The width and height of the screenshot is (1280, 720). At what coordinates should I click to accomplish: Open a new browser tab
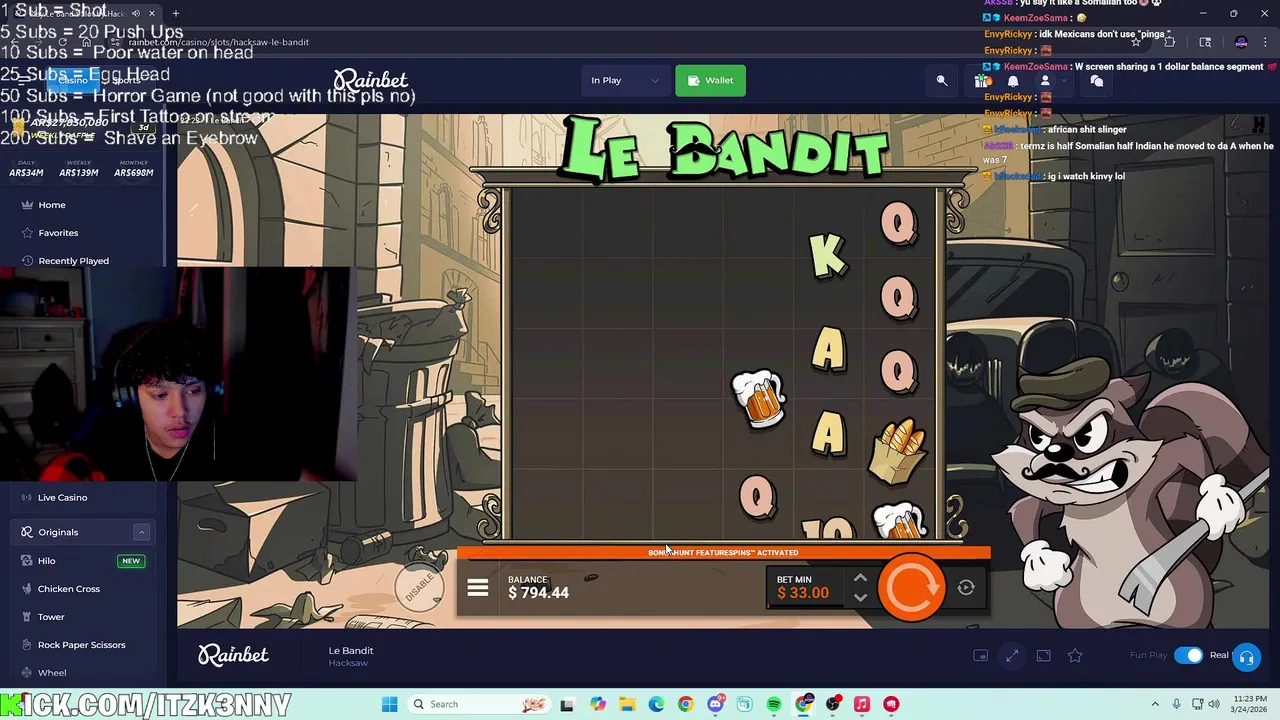point(175,13)
